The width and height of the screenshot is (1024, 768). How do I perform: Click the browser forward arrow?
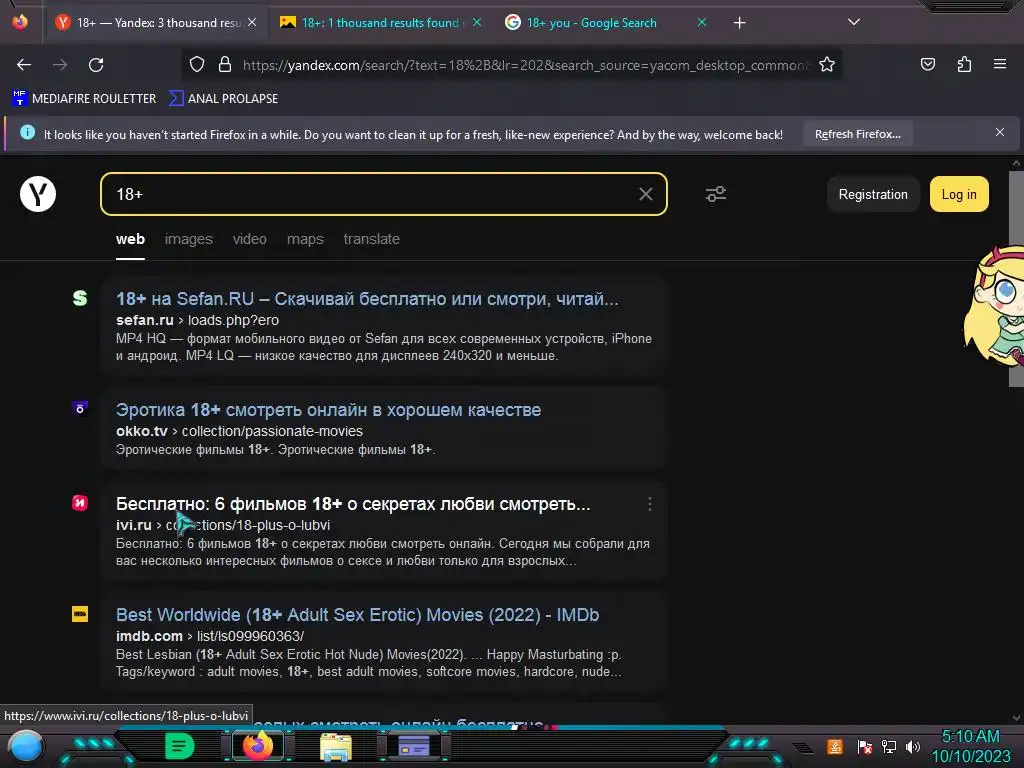[60, 65]
